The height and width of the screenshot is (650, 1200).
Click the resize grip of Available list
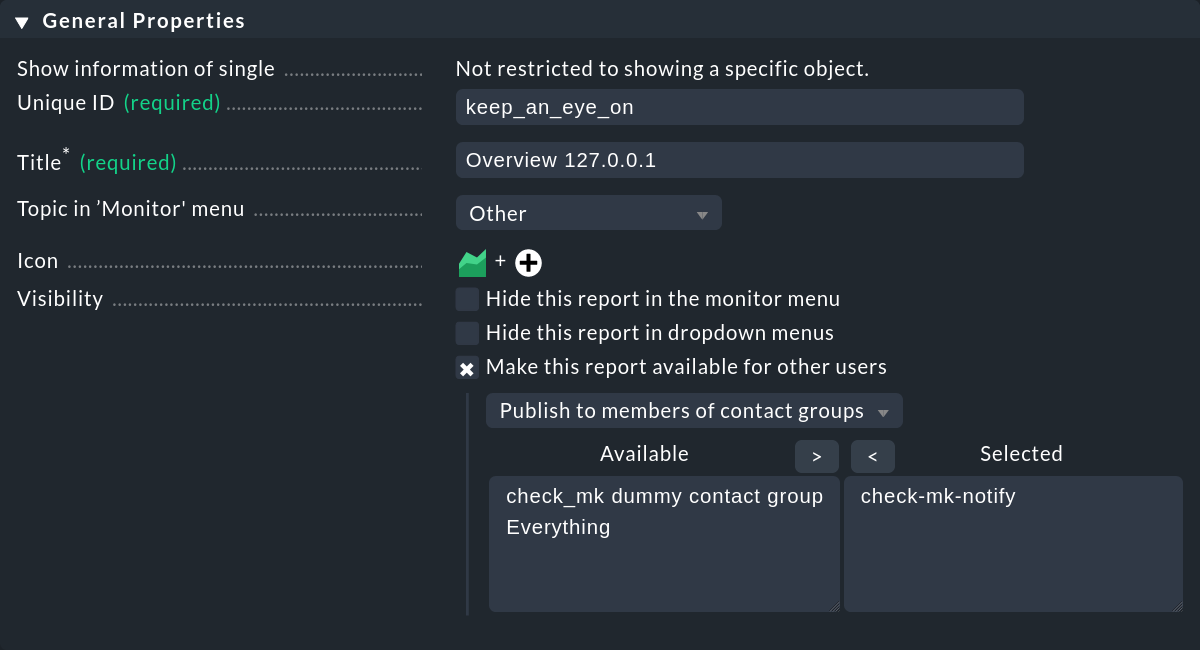(x=833, y=605)
